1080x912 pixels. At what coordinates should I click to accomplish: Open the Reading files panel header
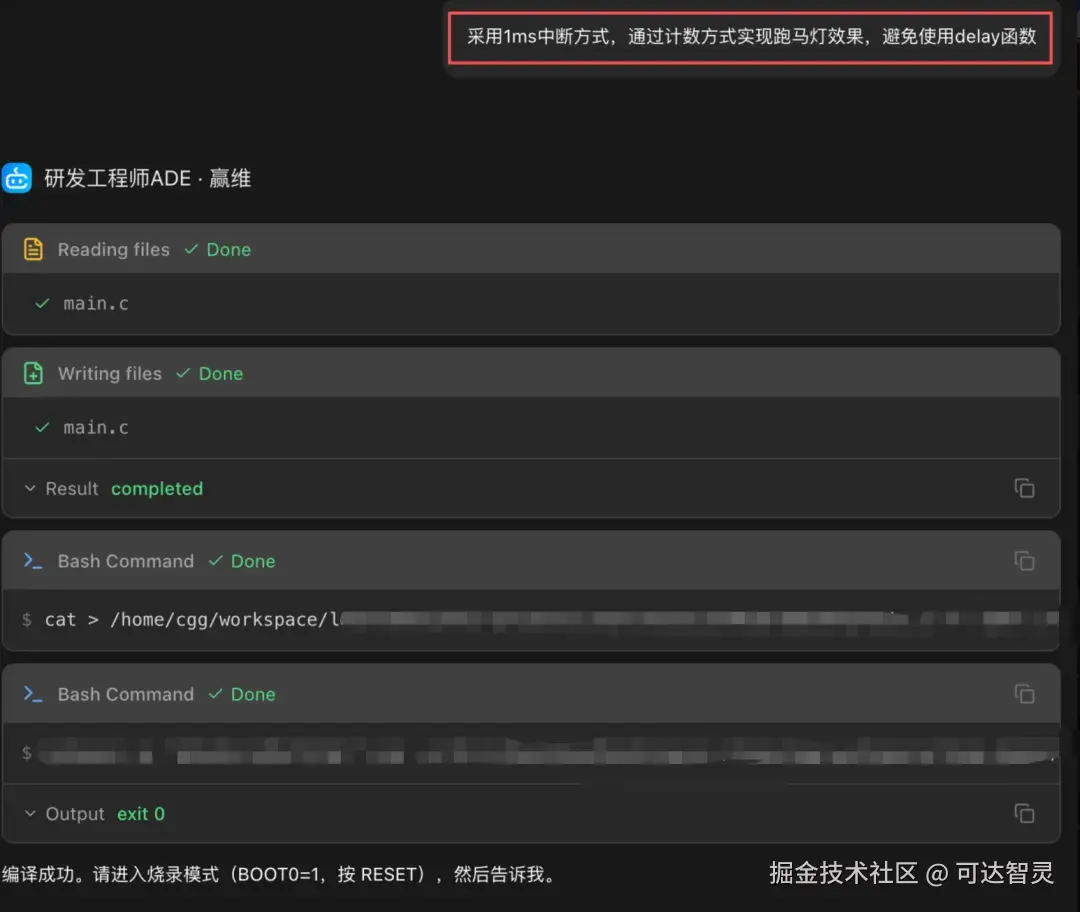113,249
